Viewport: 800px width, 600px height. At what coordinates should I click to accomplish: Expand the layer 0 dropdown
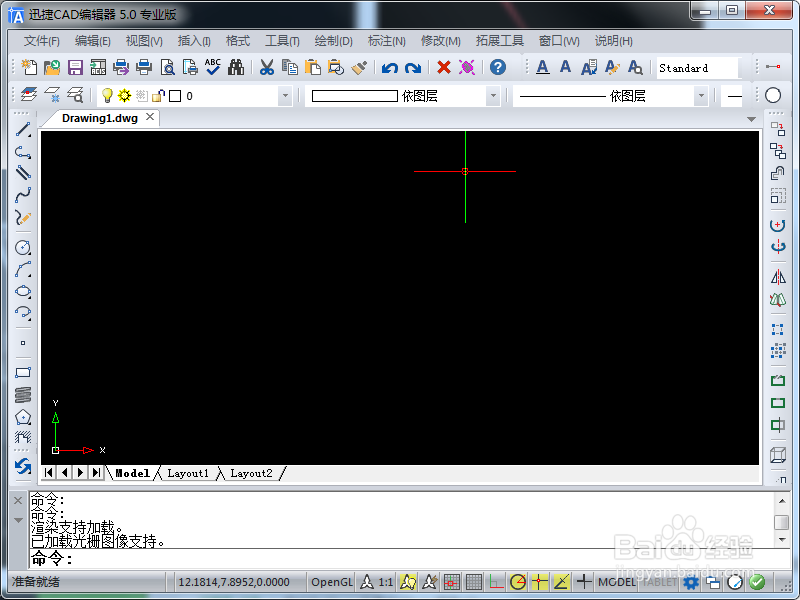point(285,95)
